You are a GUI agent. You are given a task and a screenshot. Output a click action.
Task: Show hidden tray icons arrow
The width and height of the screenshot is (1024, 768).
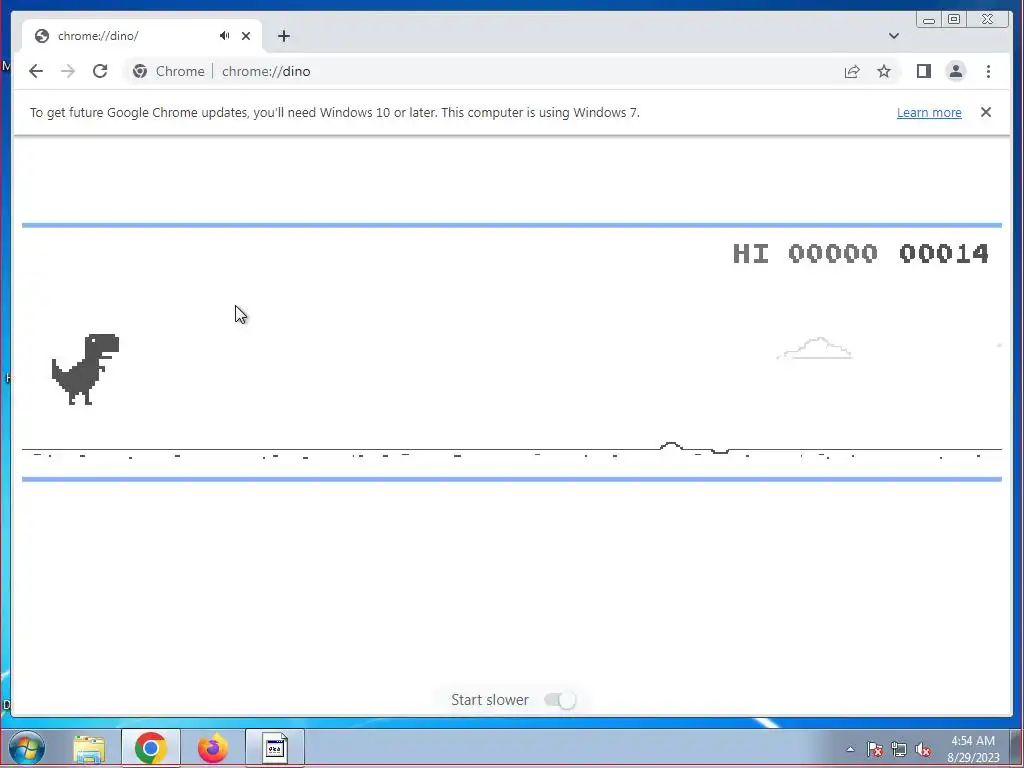pyautogui.click(x=850, y=749)
